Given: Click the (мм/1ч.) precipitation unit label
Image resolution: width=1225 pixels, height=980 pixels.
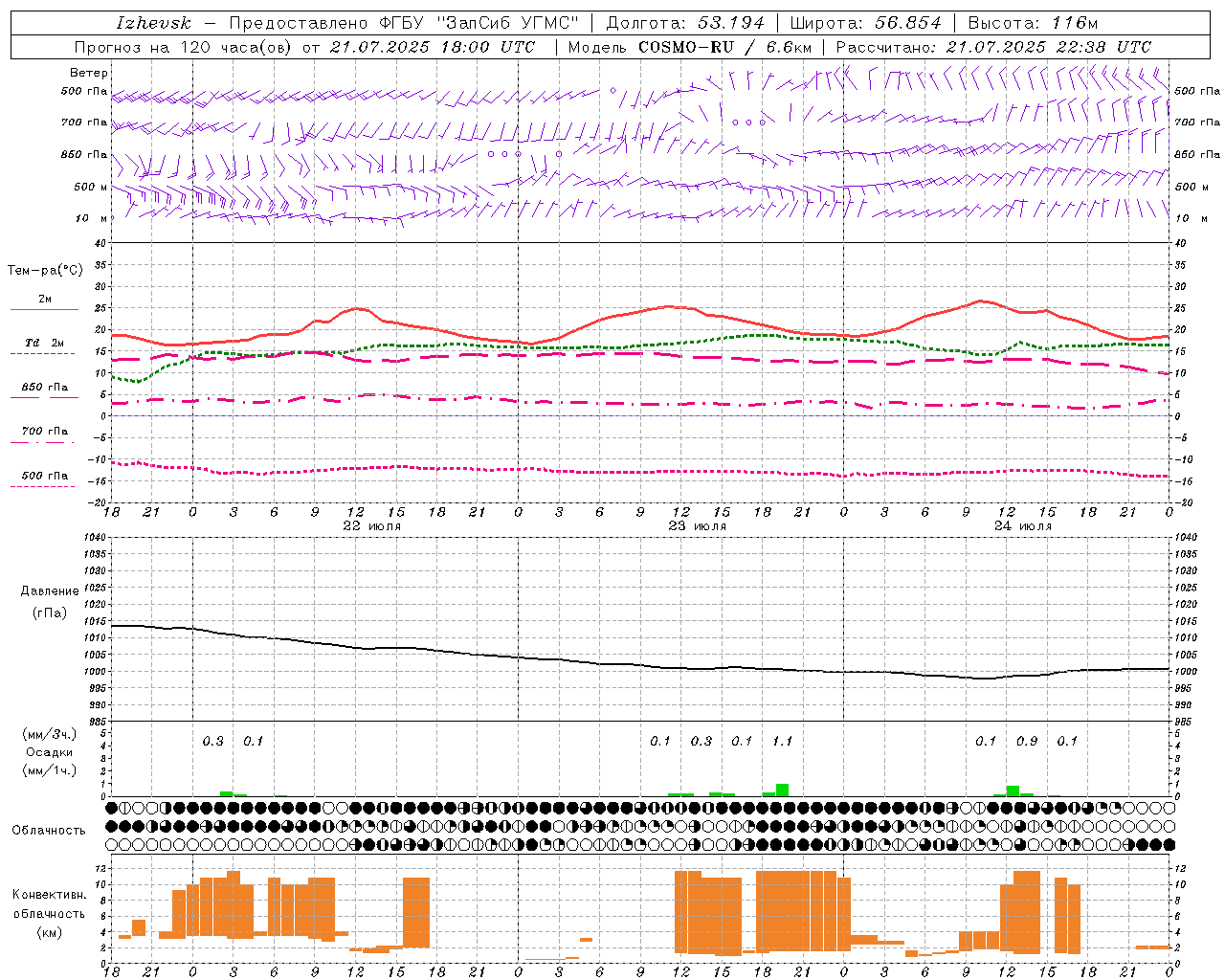Looking at the screenshot, I should 49,770.
